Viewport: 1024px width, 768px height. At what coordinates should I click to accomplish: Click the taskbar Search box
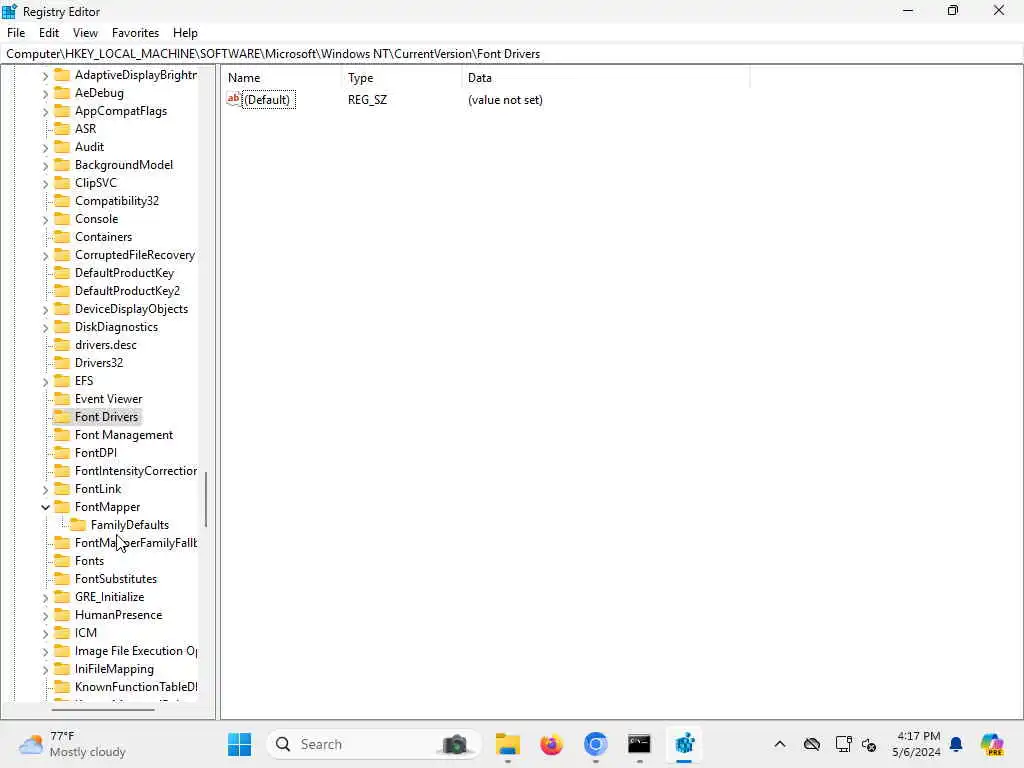point(374,744)
